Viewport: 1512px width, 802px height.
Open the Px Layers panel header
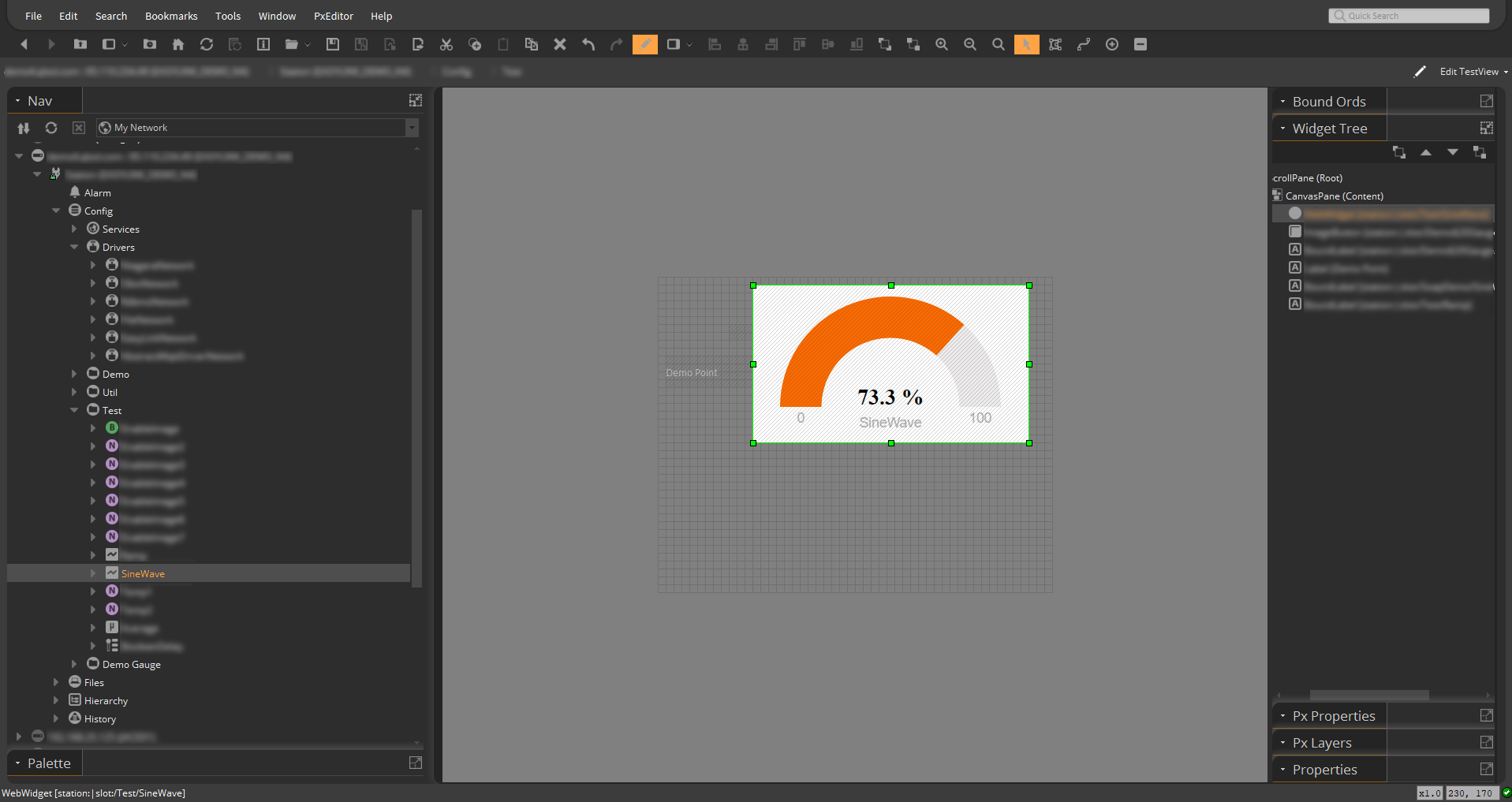tap(1329, 742)
